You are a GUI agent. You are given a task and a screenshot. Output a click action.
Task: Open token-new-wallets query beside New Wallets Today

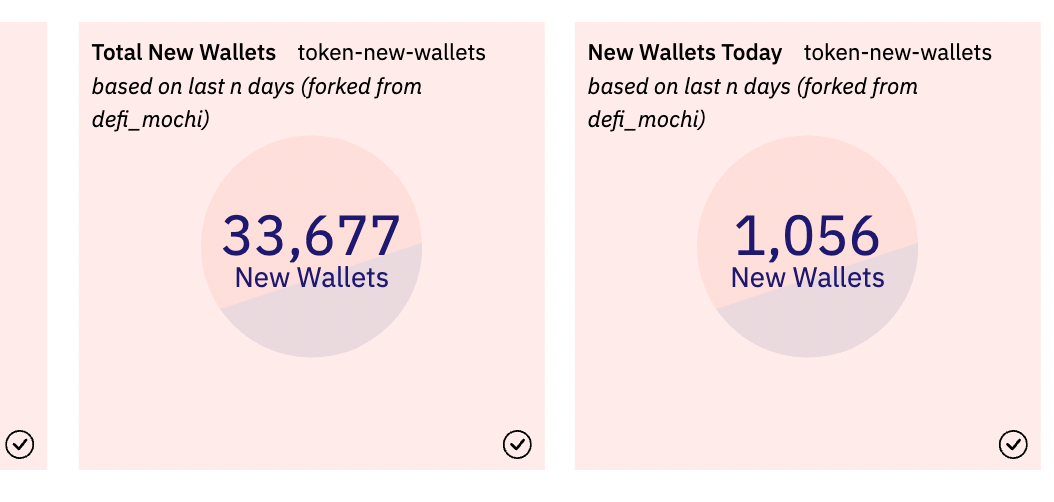(x=898, y=52)
